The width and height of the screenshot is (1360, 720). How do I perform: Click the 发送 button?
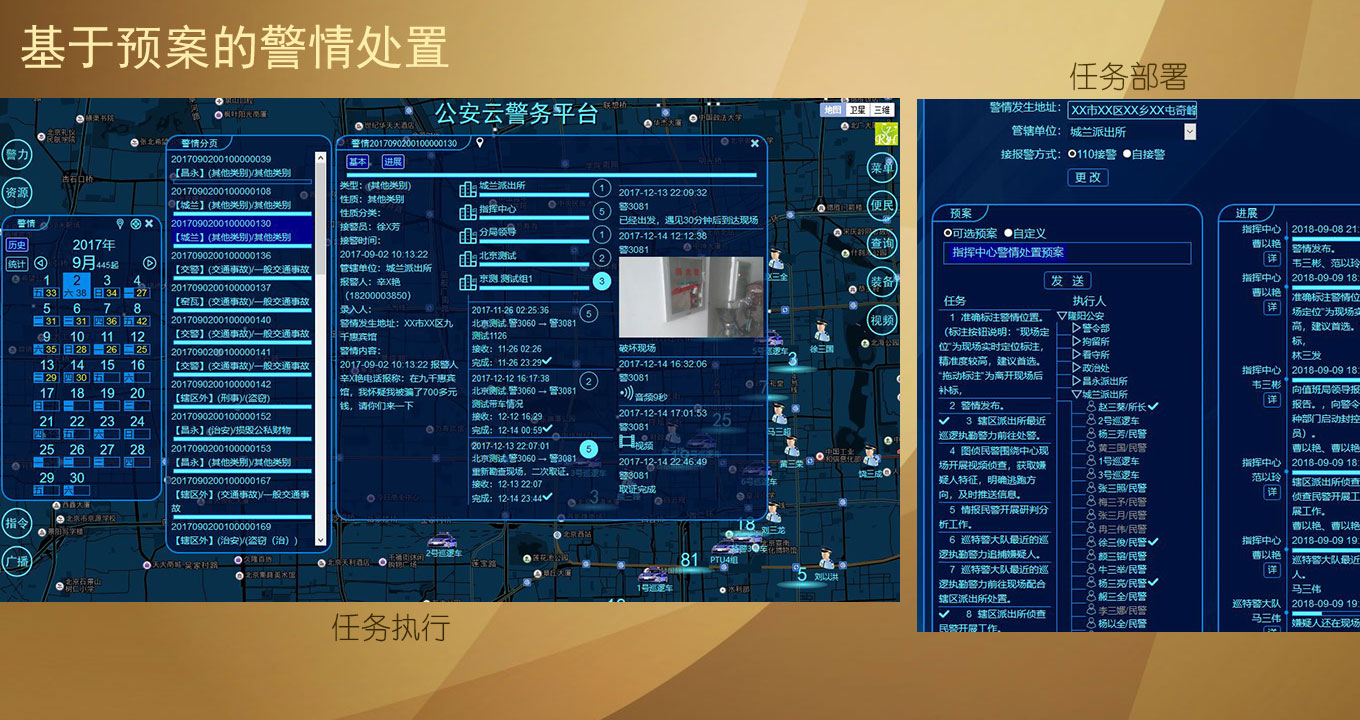coord(1067,280)
